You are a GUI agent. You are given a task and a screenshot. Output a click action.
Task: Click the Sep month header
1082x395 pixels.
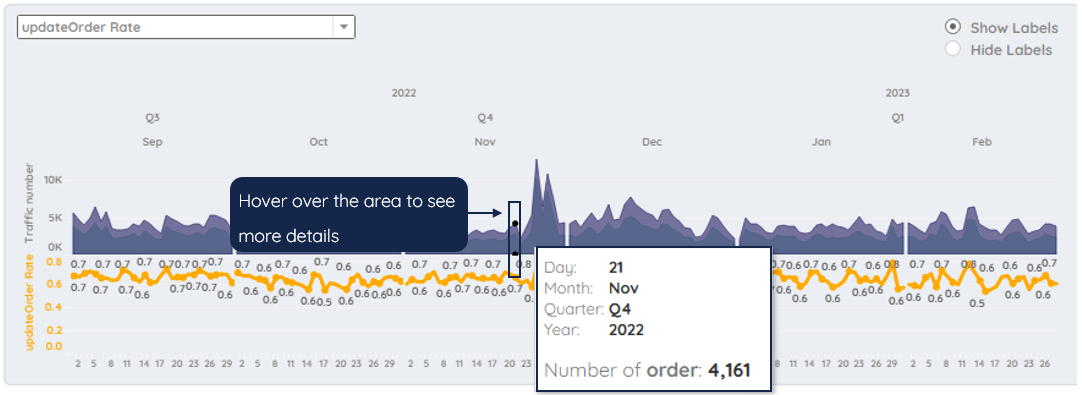pyautogui.click(x=152, y=142)
